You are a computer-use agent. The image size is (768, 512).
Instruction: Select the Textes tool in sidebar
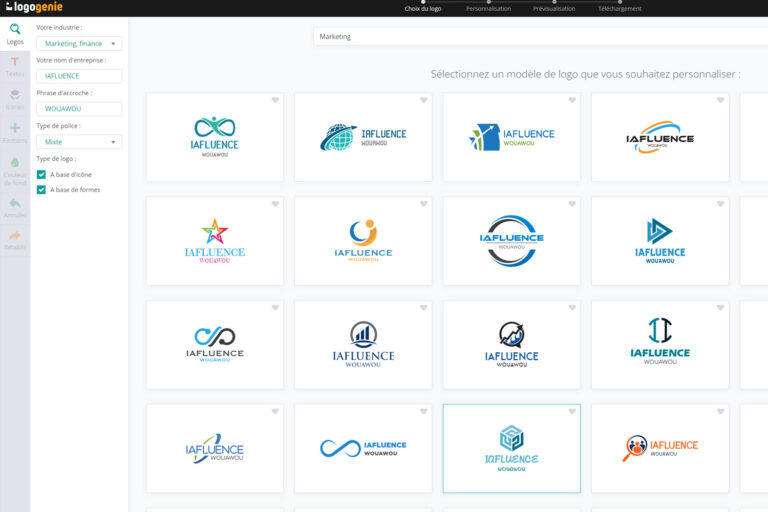pos(15,66)
